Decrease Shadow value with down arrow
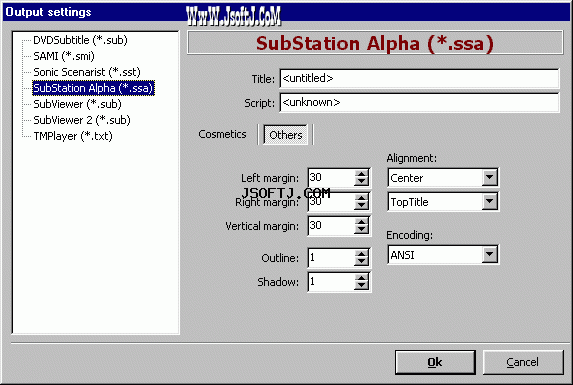Viewport: 573px width, 385px height. coord(361,286)
